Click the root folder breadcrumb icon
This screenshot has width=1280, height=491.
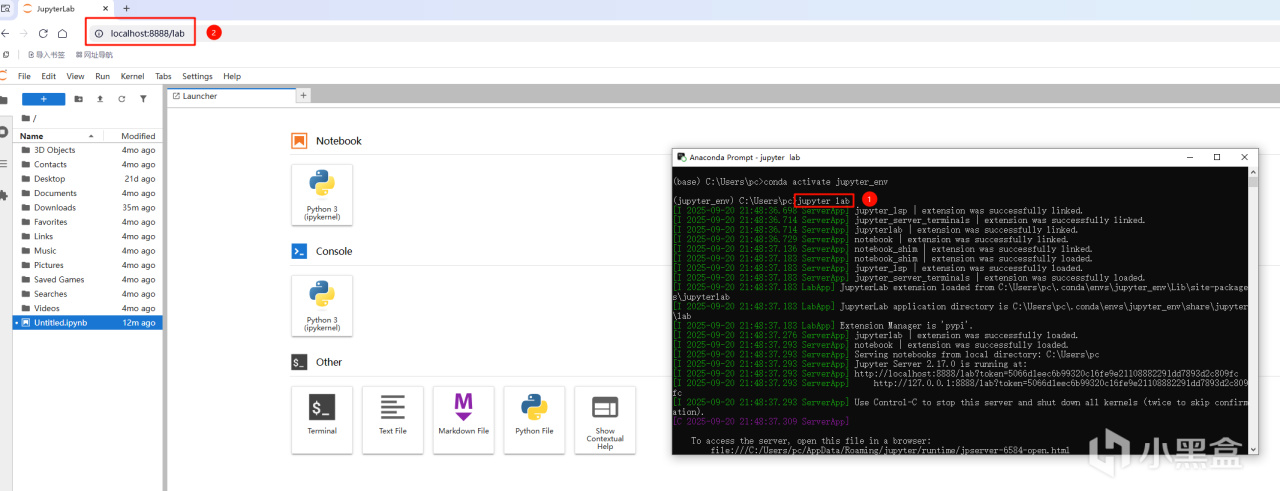pyautogui.click(x=26, y=118)
